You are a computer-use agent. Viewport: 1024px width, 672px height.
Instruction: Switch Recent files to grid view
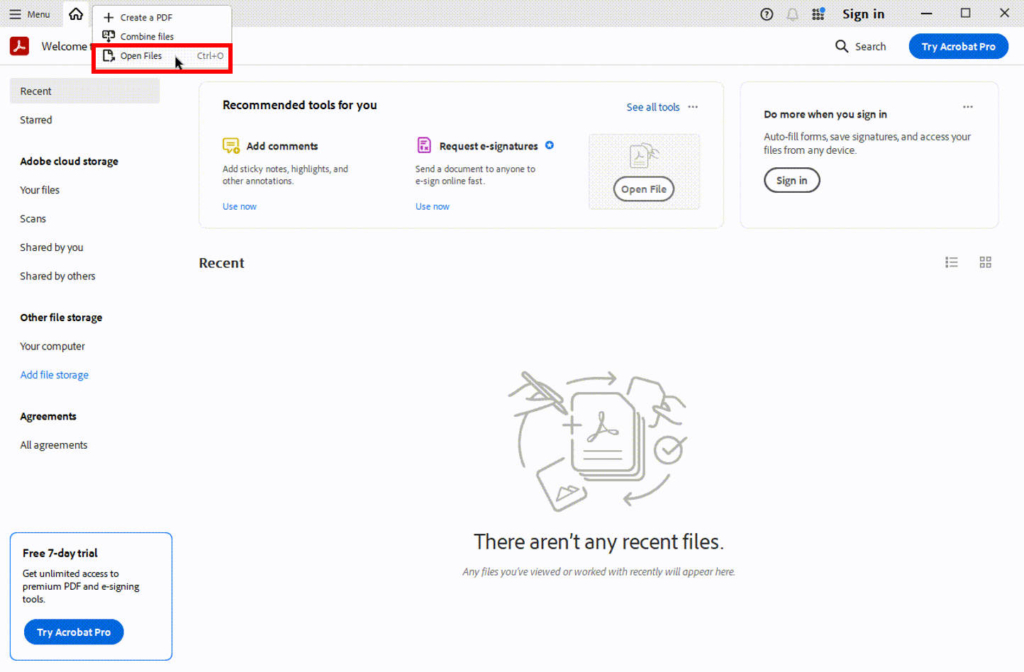985,262
